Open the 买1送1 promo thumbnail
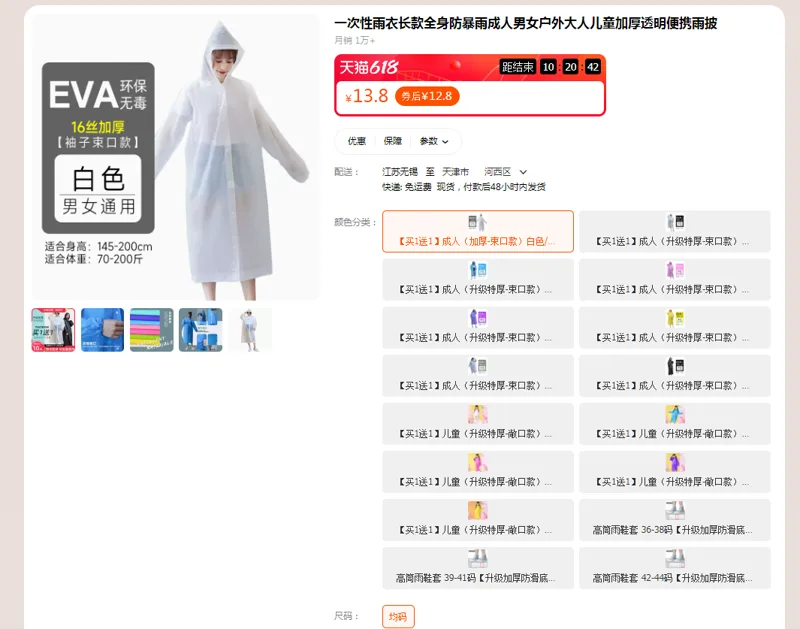The image size is (800, 629). (x=53, y=330)
